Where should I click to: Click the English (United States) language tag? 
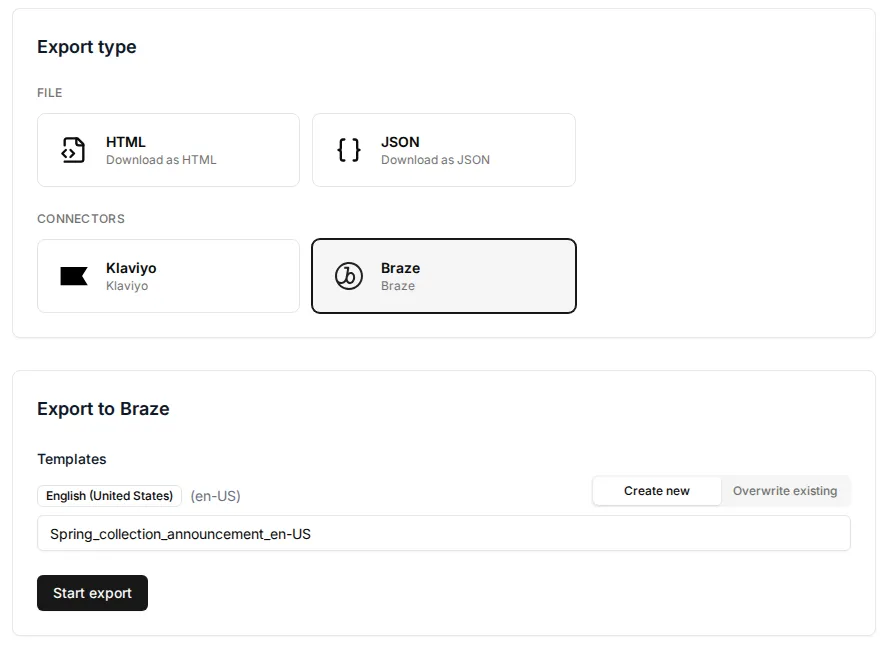pos(109,496)
